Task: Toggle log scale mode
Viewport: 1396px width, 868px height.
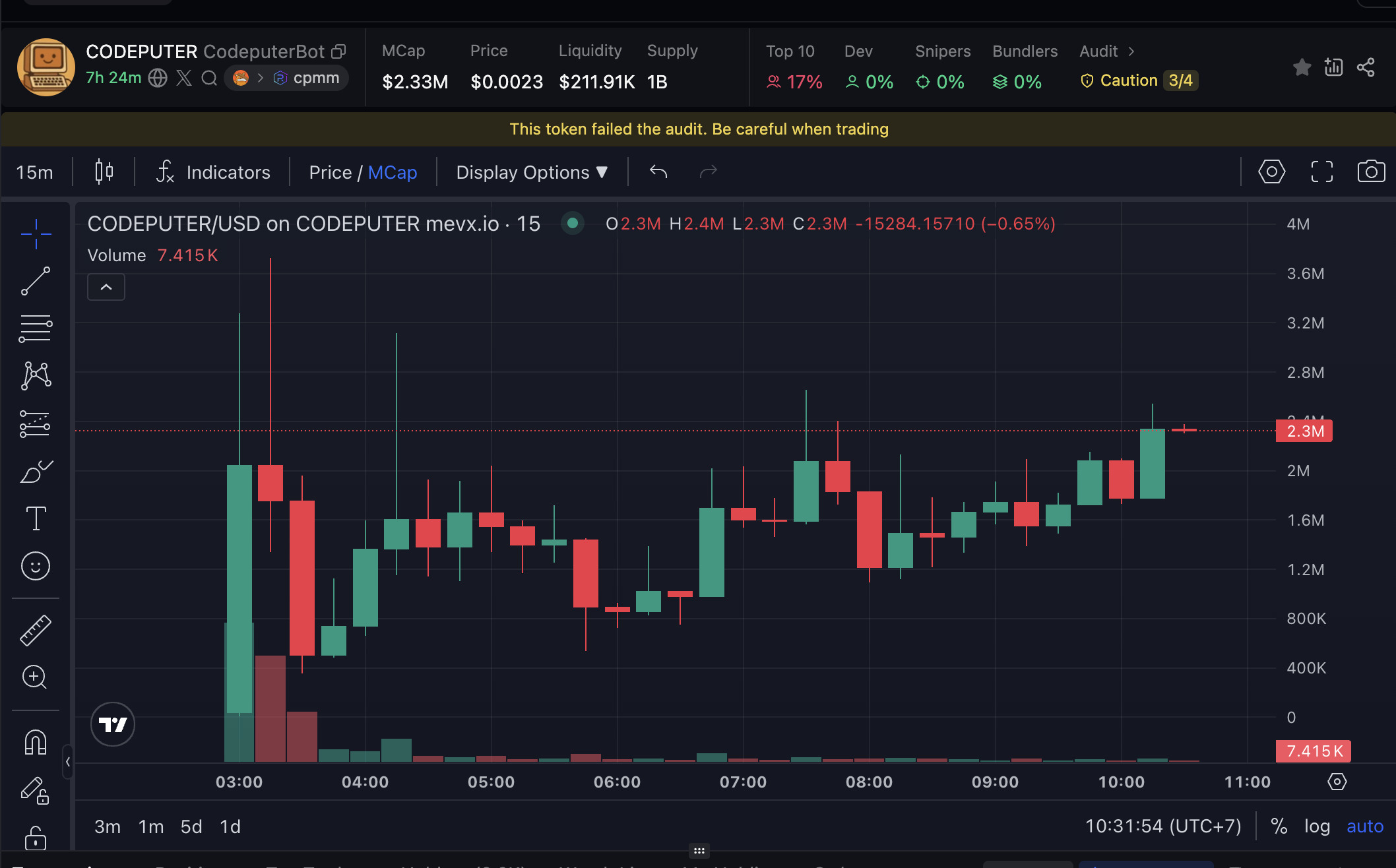Action: tap(1317, 826)
